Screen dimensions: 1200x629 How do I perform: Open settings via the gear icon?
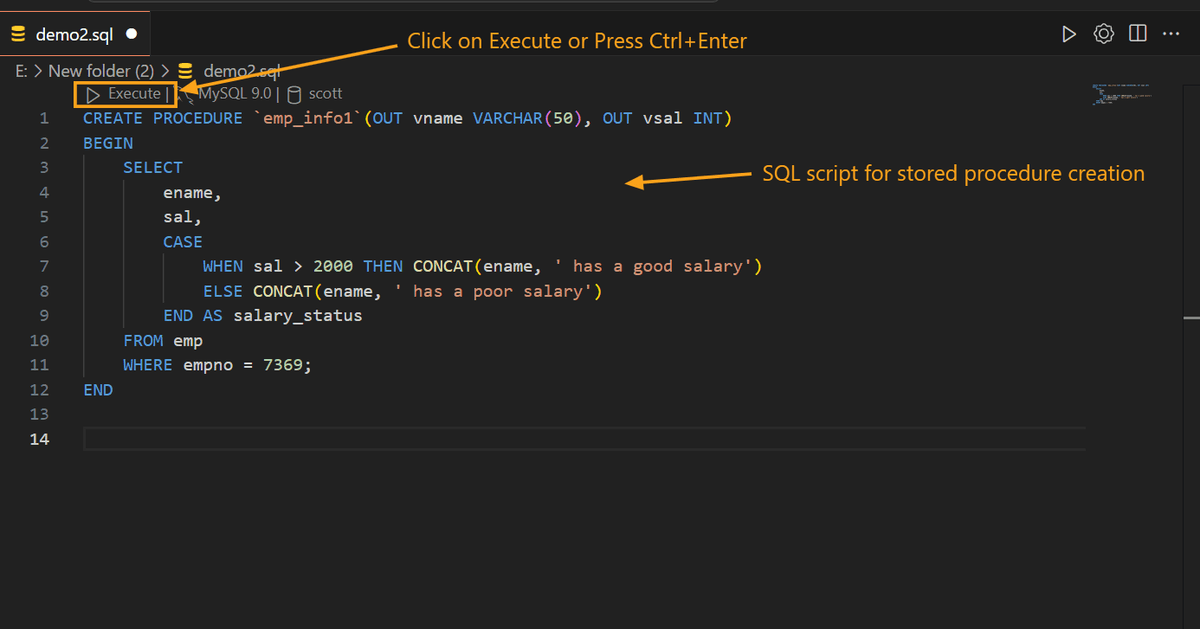(x=1103, y=33)
